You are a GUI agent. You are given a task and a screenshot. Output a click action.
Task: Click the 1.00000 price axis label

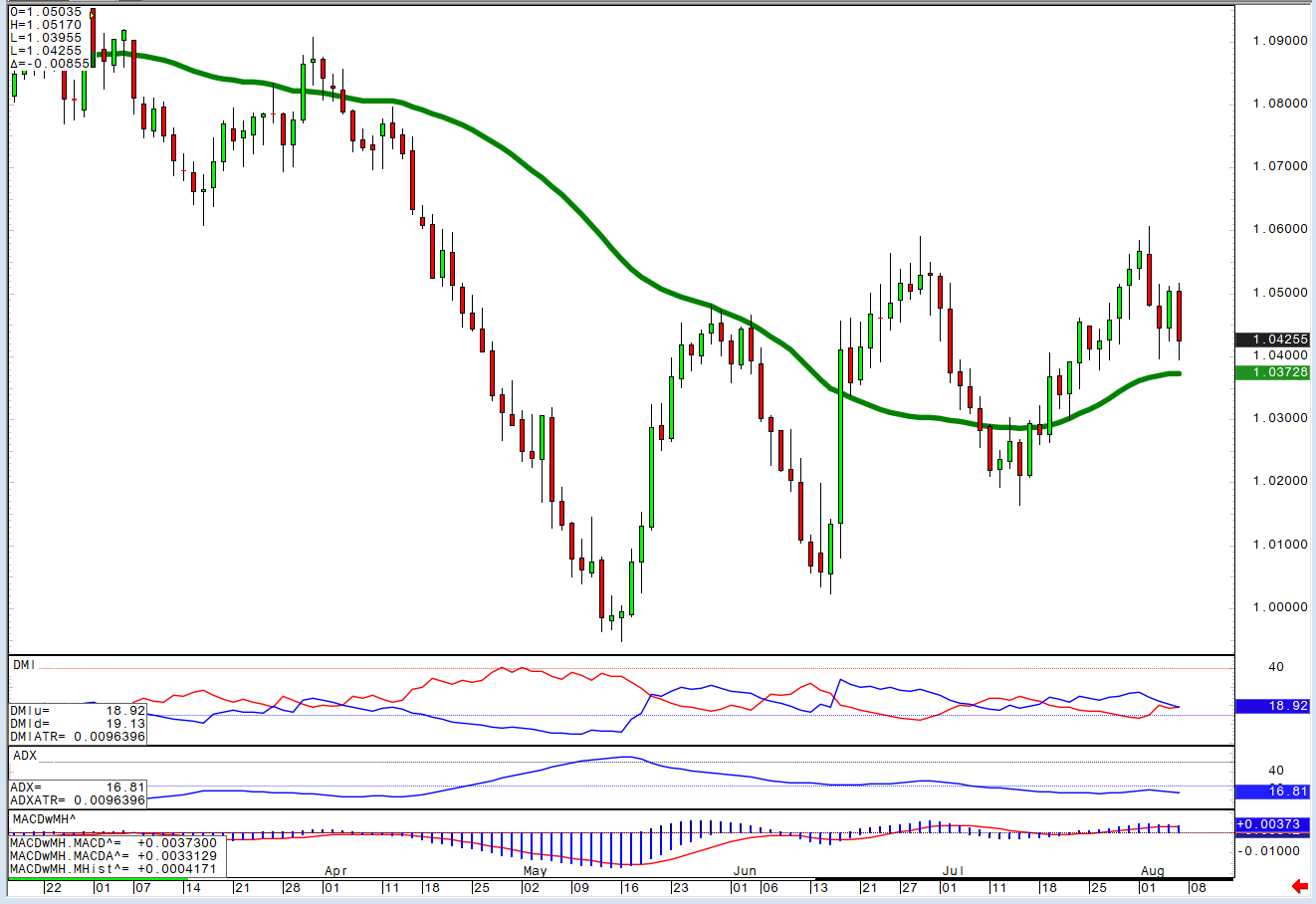coord(1281,607)
